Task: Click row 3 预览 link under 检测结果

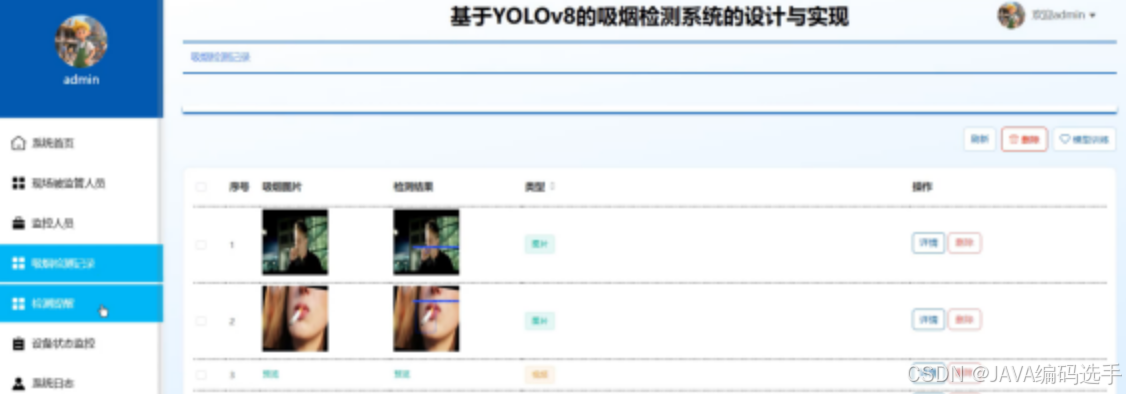Action: (x=401, y=374)
